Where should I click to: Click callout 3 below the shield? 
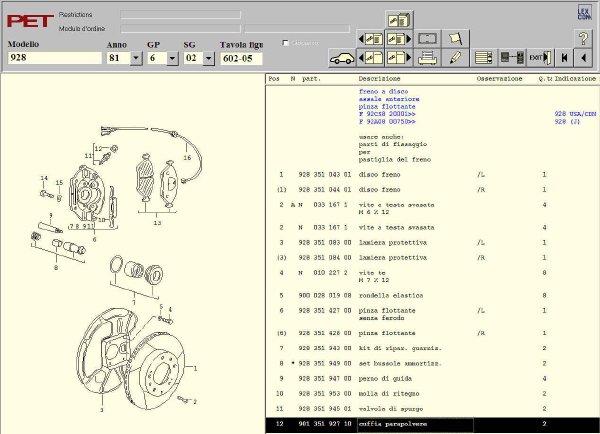coord(102,410)
